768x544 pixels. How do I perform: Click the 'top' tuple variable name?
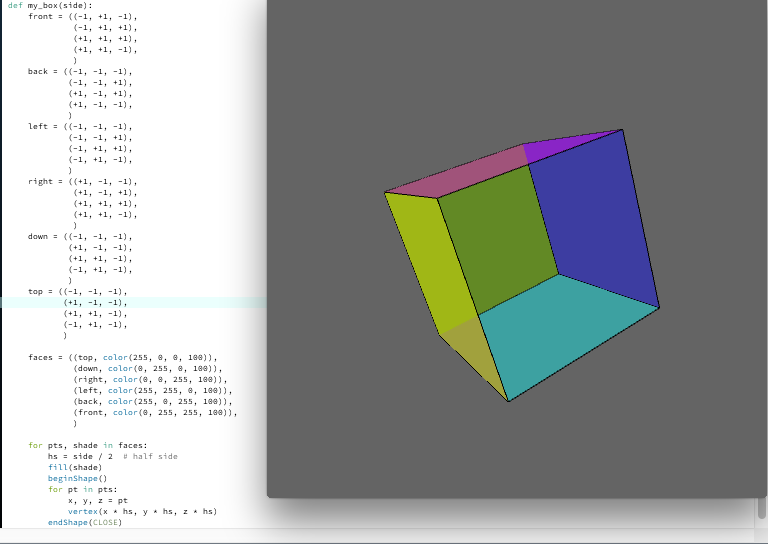35,292
